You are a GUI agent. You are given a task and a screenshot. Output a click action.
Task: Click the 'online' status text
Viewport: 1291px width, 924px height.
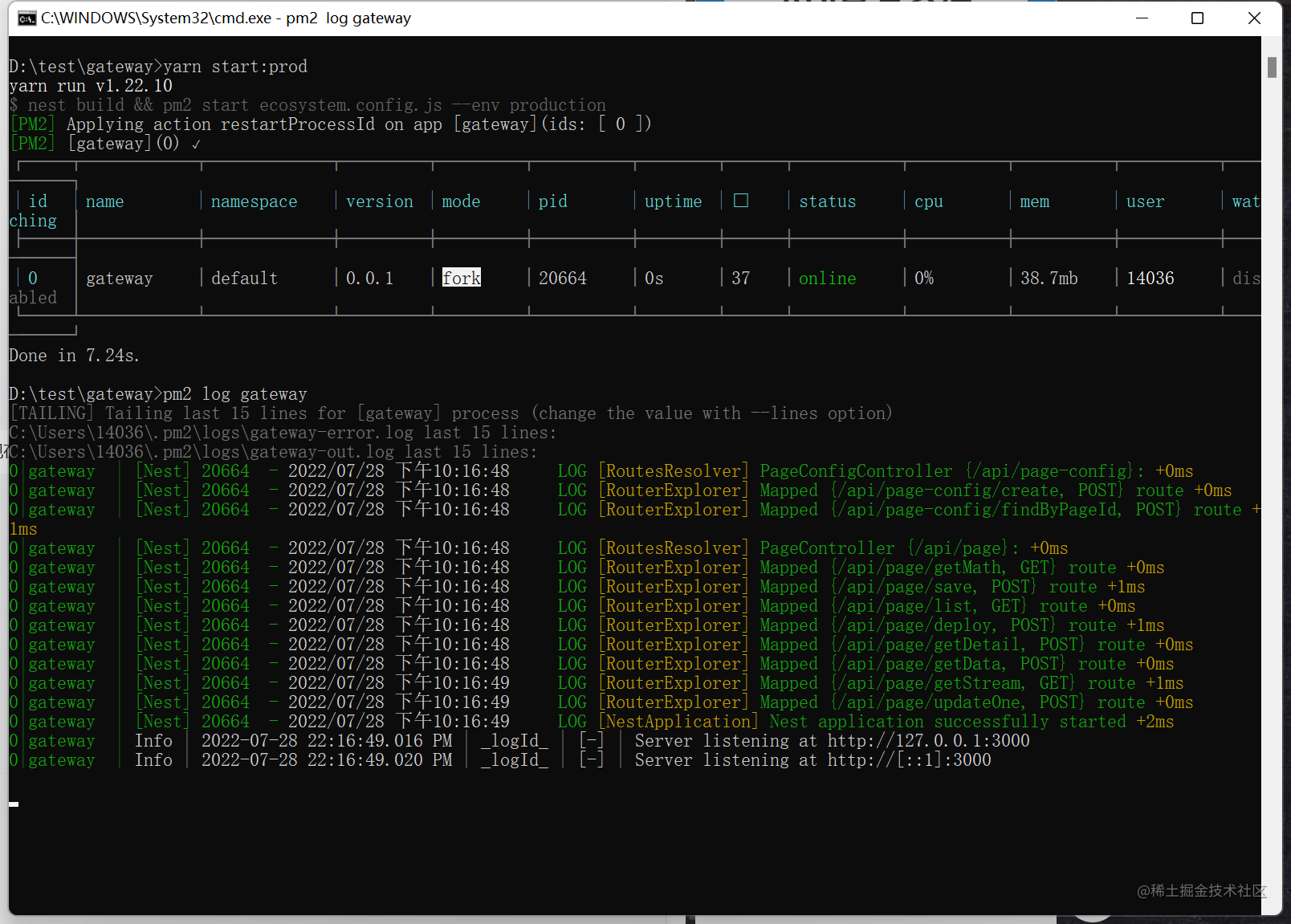point(827,278)
